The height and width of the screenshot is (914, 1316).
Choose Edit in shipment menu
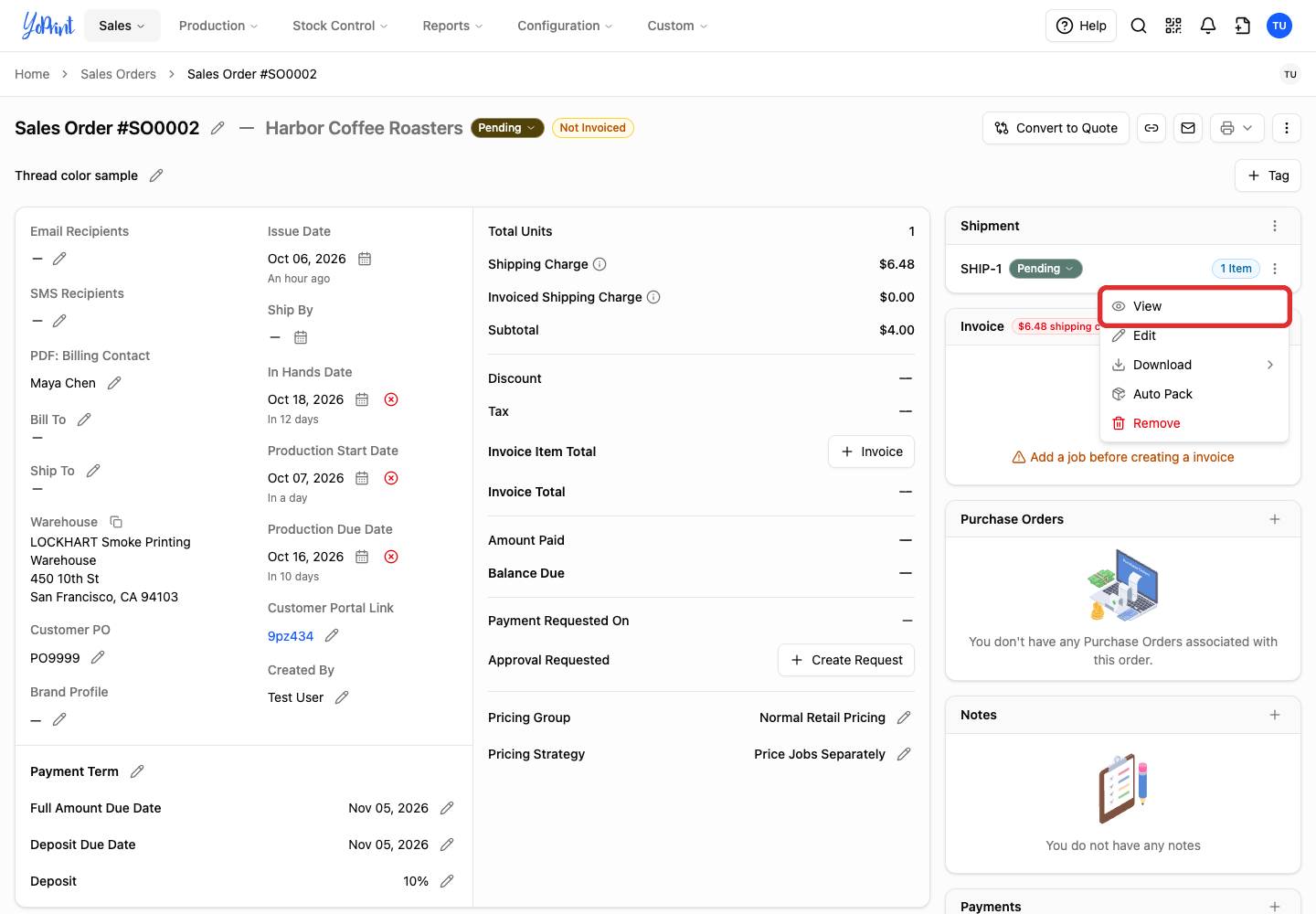(1194, 335)
